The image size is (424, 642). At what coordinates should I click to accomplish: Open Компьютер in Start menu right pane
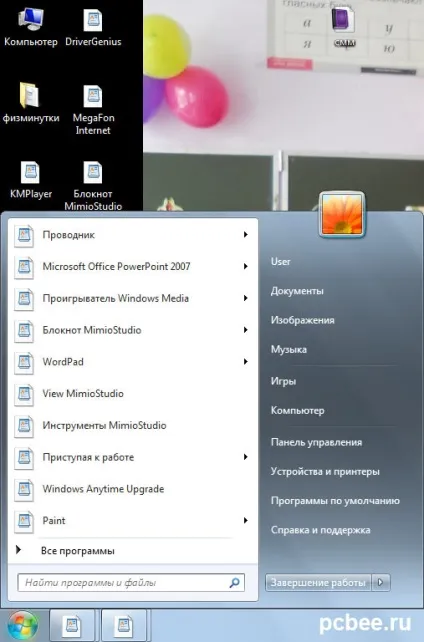point(298,411)
